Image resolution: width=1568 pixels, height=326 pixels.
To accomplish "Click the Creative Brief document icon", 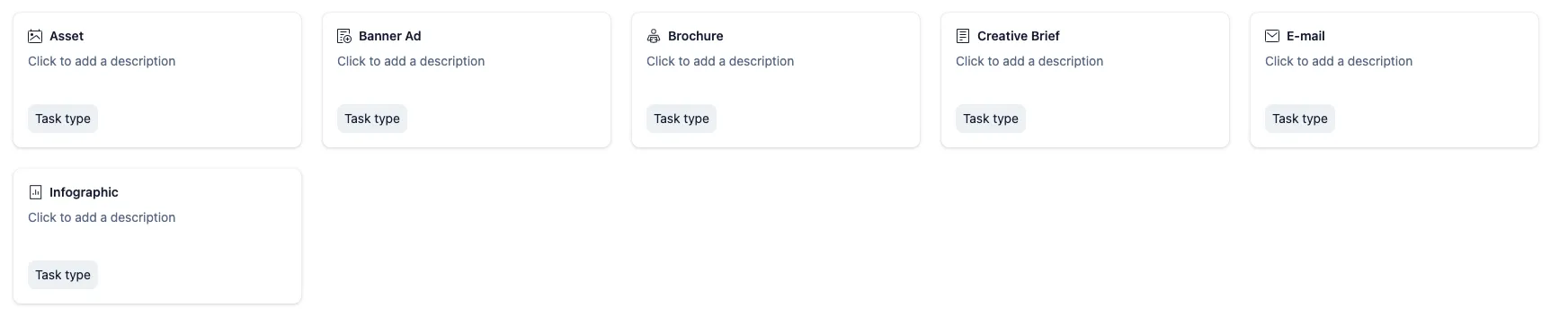I will point(963,36).
